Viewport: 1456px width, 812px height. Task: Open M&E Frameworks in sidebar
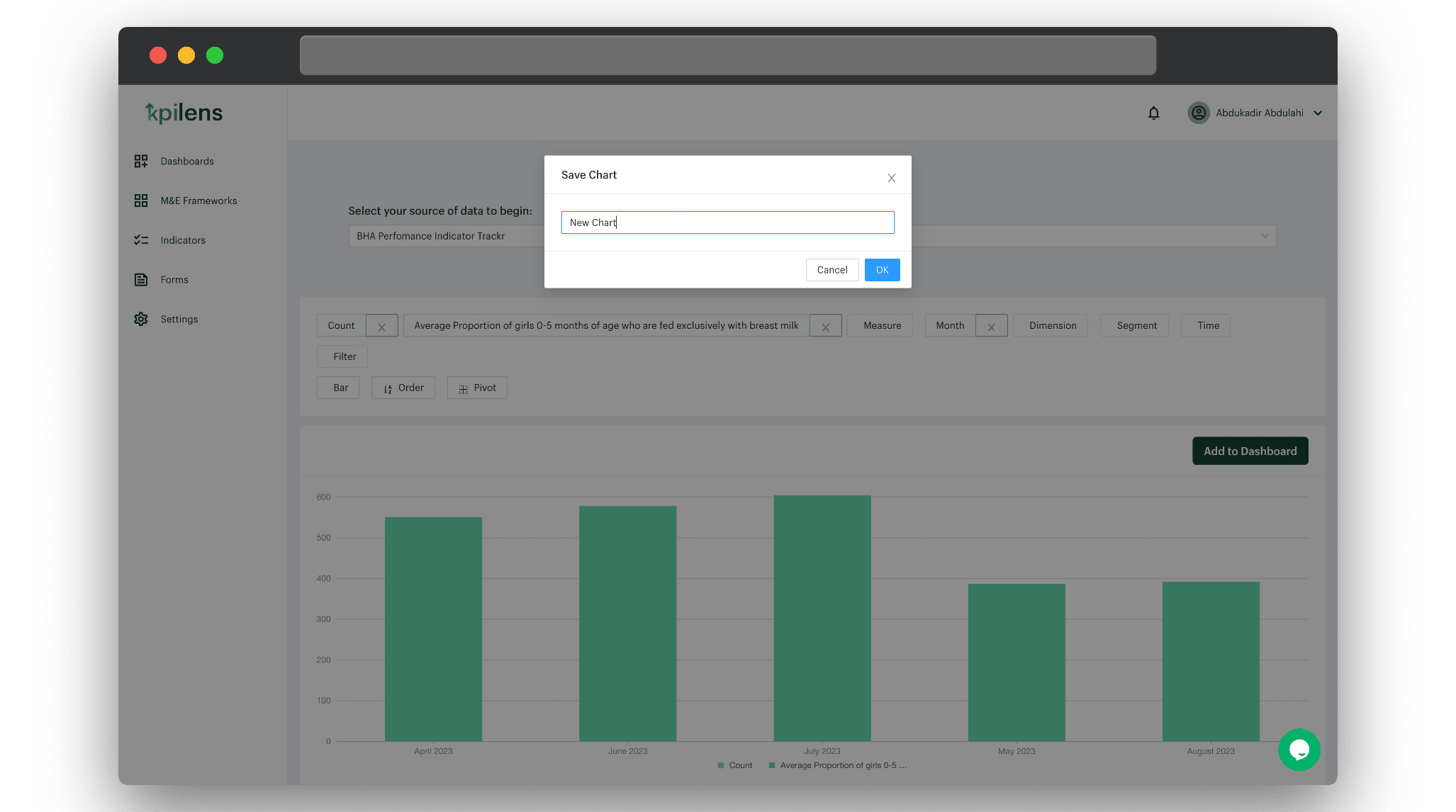click(198, 201)
